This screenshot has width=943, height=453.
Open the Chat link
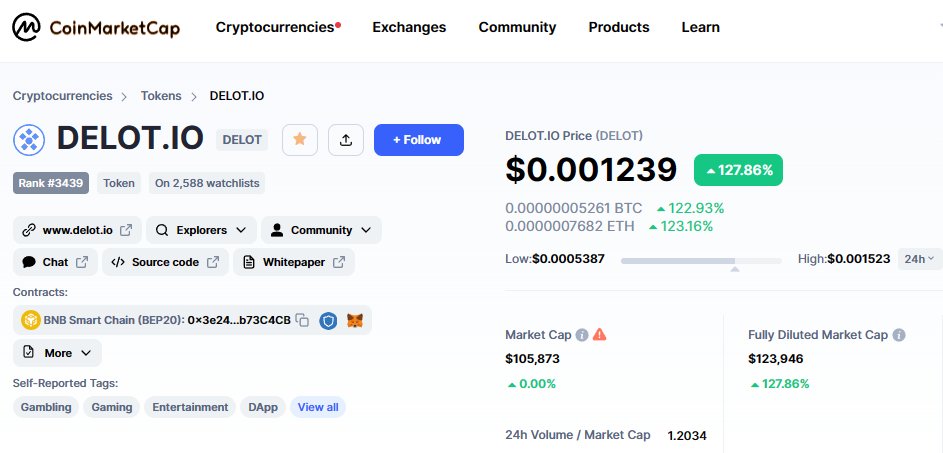pyautogui.click(x=55, y=262)
